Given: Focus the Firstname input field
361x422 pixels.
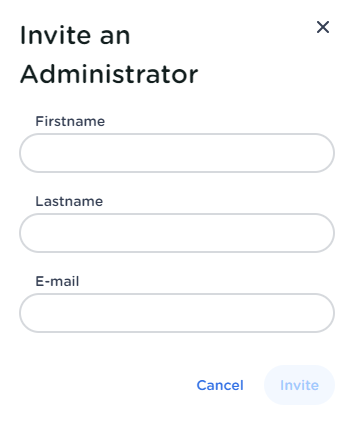Looking at the screenshot, I should (177, 153).
